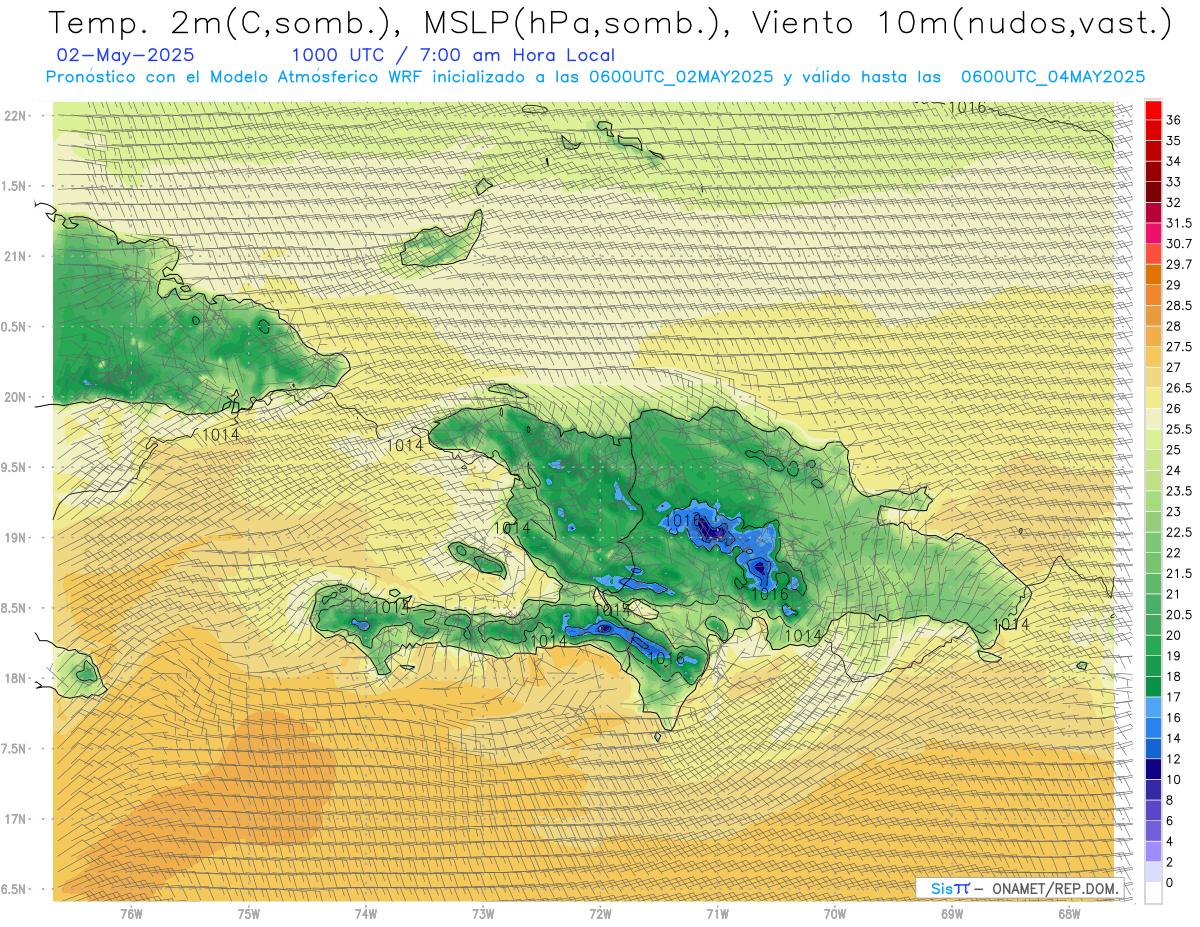
Task: Select the map title starting 'Temp. 2m(C,somb.)'
Action: tap(609, 24)
